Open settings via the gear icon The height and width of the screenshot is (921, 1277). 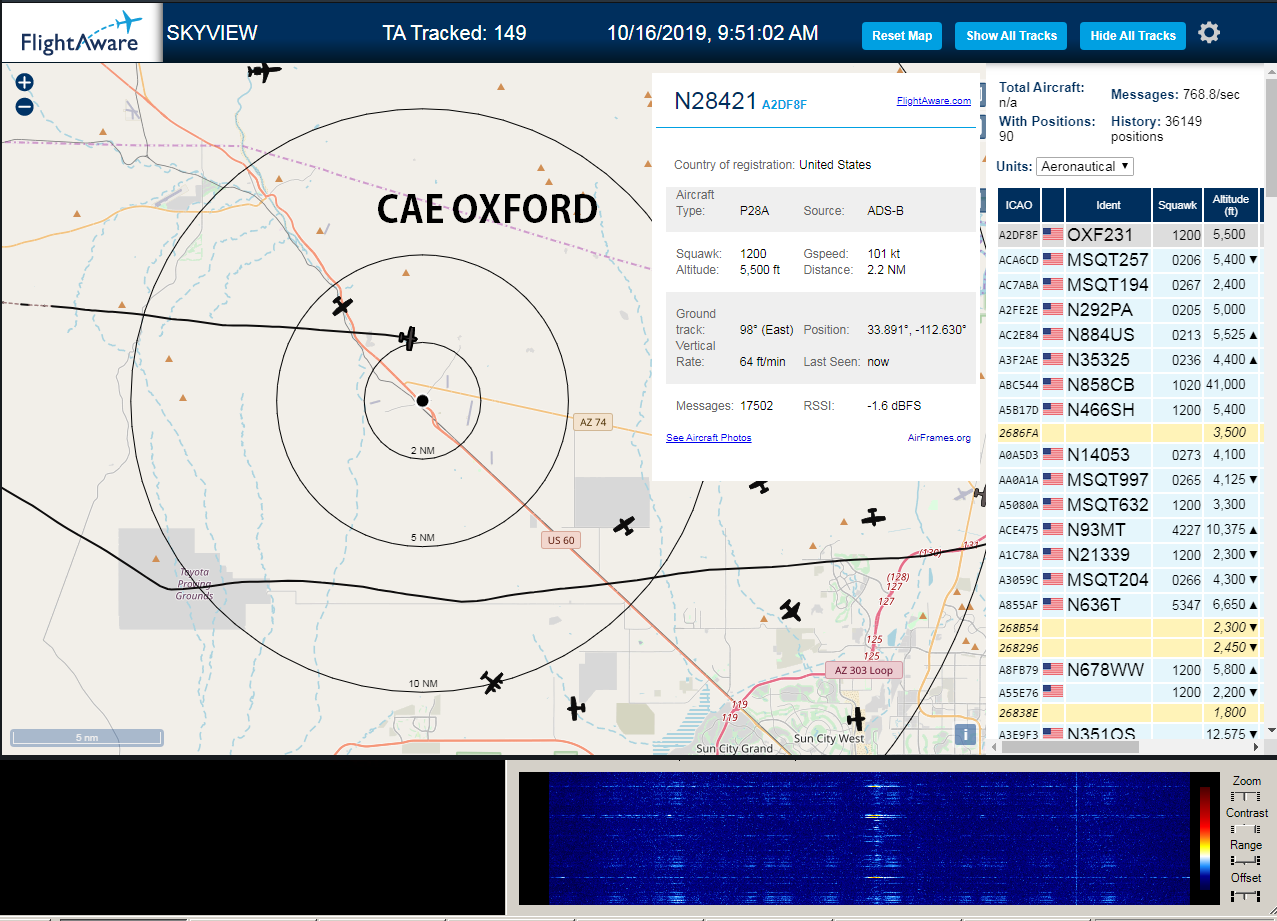(1209, 33)
